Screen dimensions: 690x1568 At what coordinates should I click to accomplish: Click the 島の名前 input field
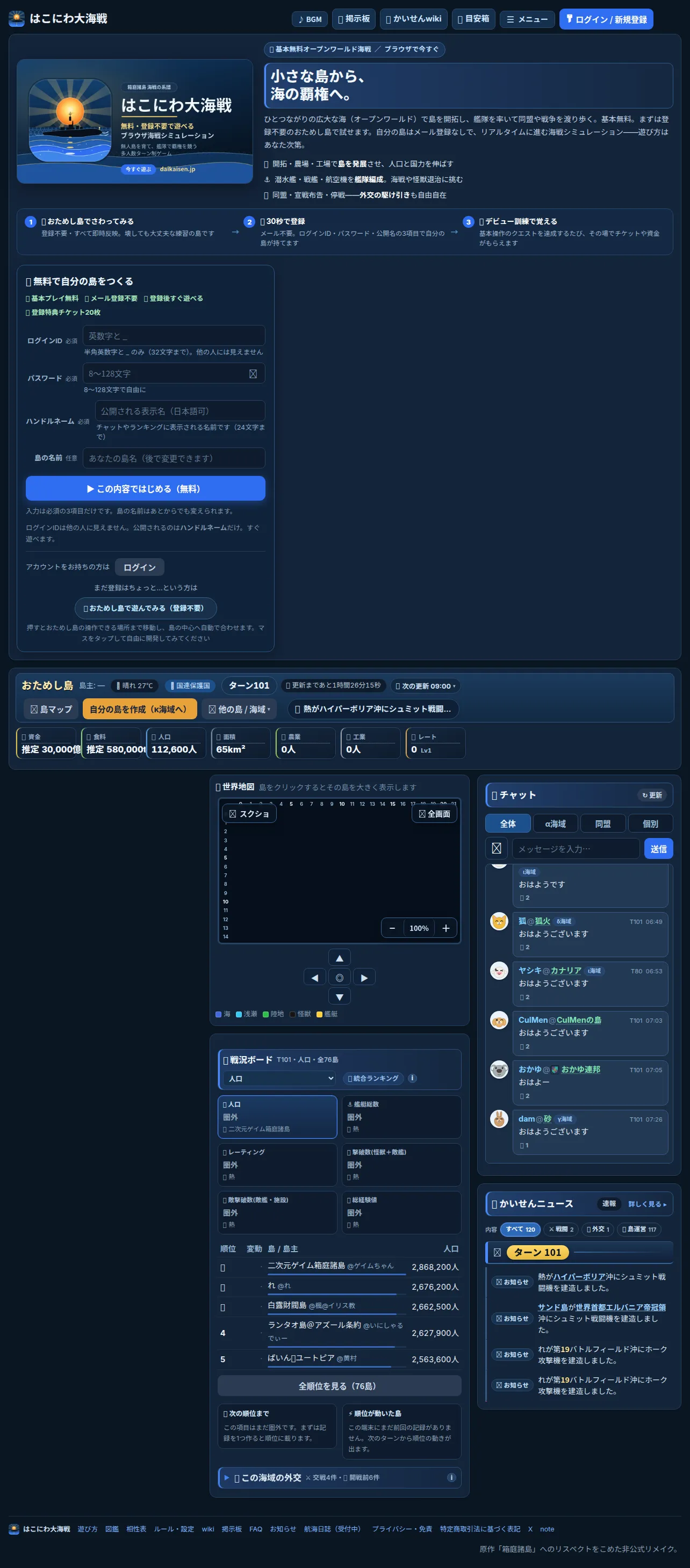[x=174, y=458]
